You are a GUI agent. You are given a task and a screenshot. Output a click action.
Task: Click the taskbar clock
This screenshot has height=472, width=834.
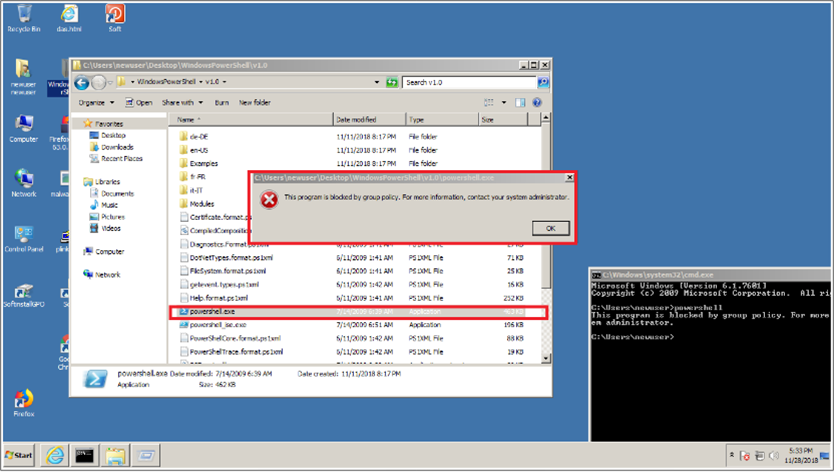(x=800, y=456)
